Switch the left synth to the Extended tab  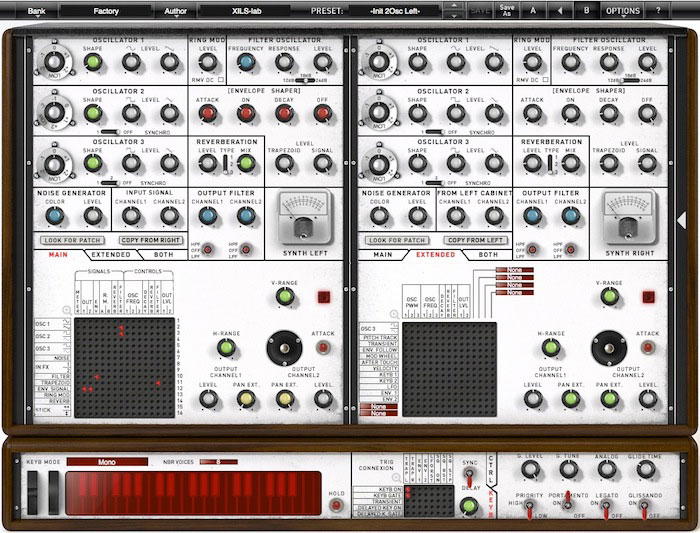111,255
